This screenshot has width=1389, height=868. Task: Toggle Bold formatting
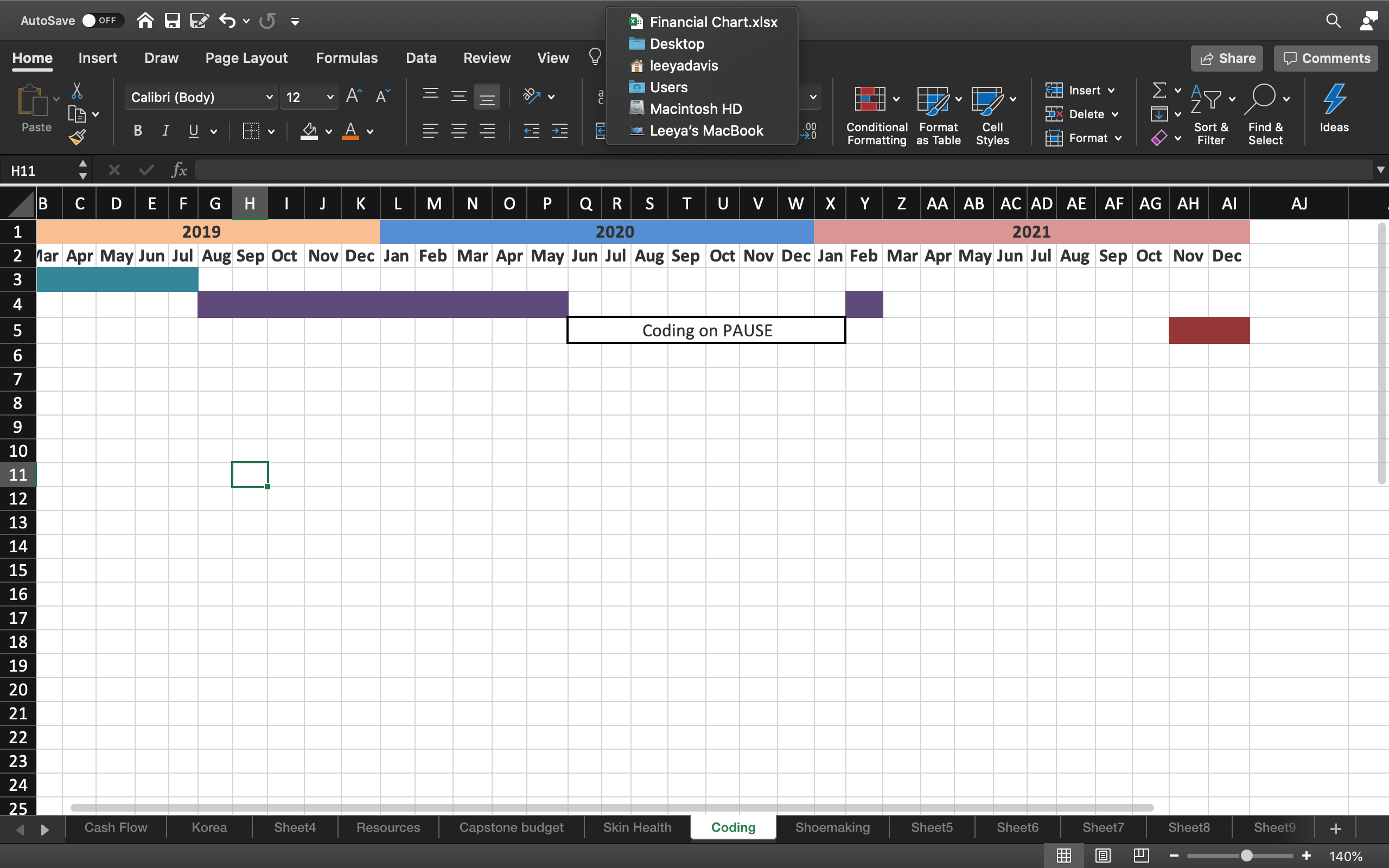click(138, 131)
